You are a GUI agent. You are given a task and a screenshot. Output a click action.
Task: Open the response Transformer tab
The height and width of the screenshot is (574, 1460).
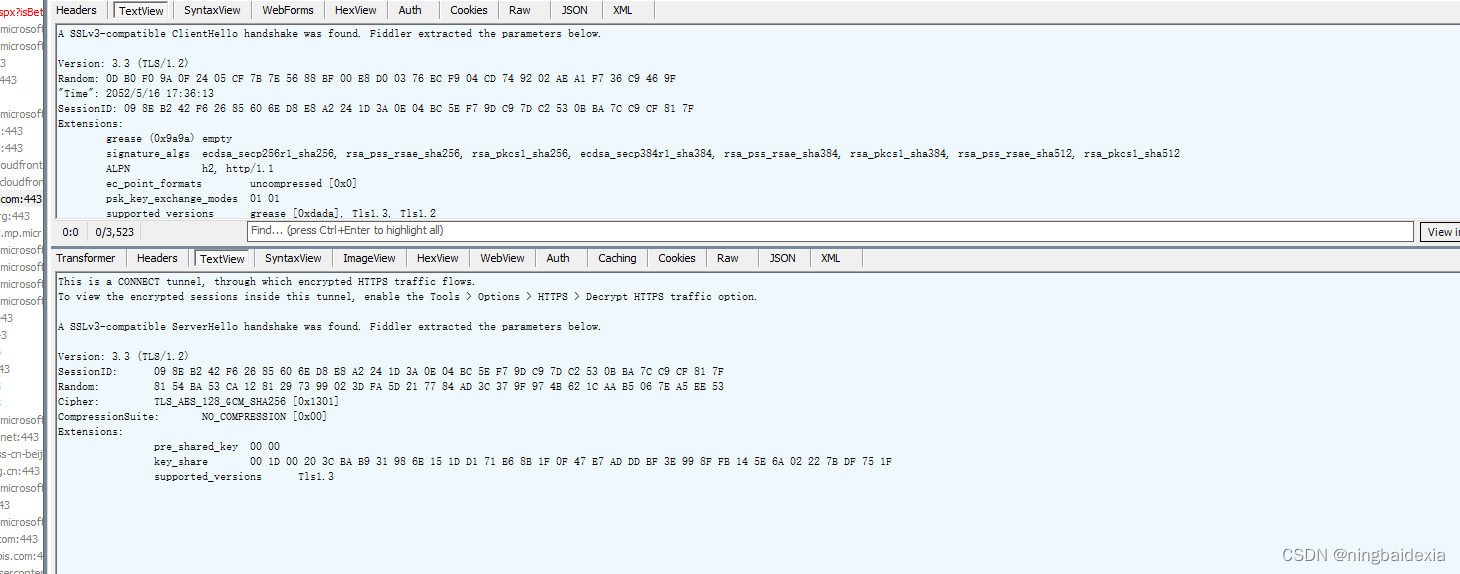86,258
